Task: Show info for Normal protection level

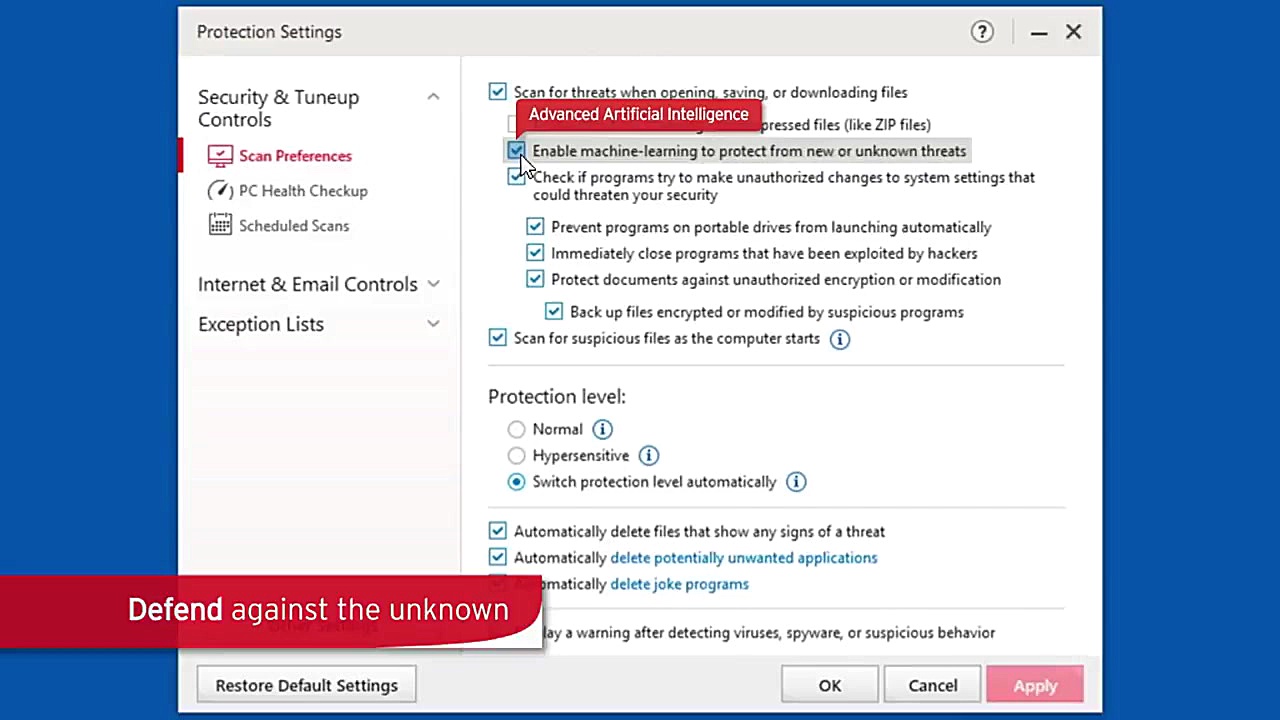Action: (x=602, y=430)
